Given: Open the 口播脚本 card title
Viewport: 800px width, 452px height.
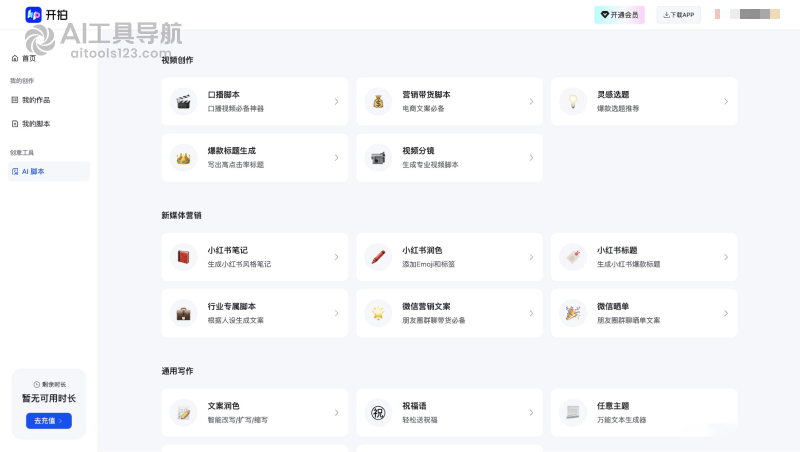Looking at the screenshot, I should (x=223, y=95).
